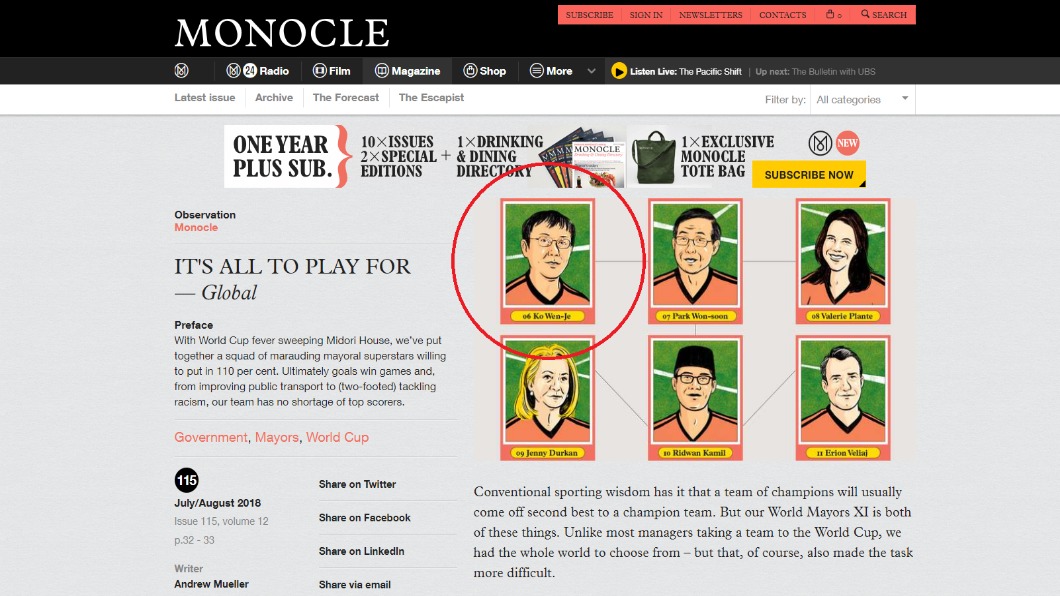Click the green tote bag banner image
The image size is (1060, 596).
pos(653,157)
